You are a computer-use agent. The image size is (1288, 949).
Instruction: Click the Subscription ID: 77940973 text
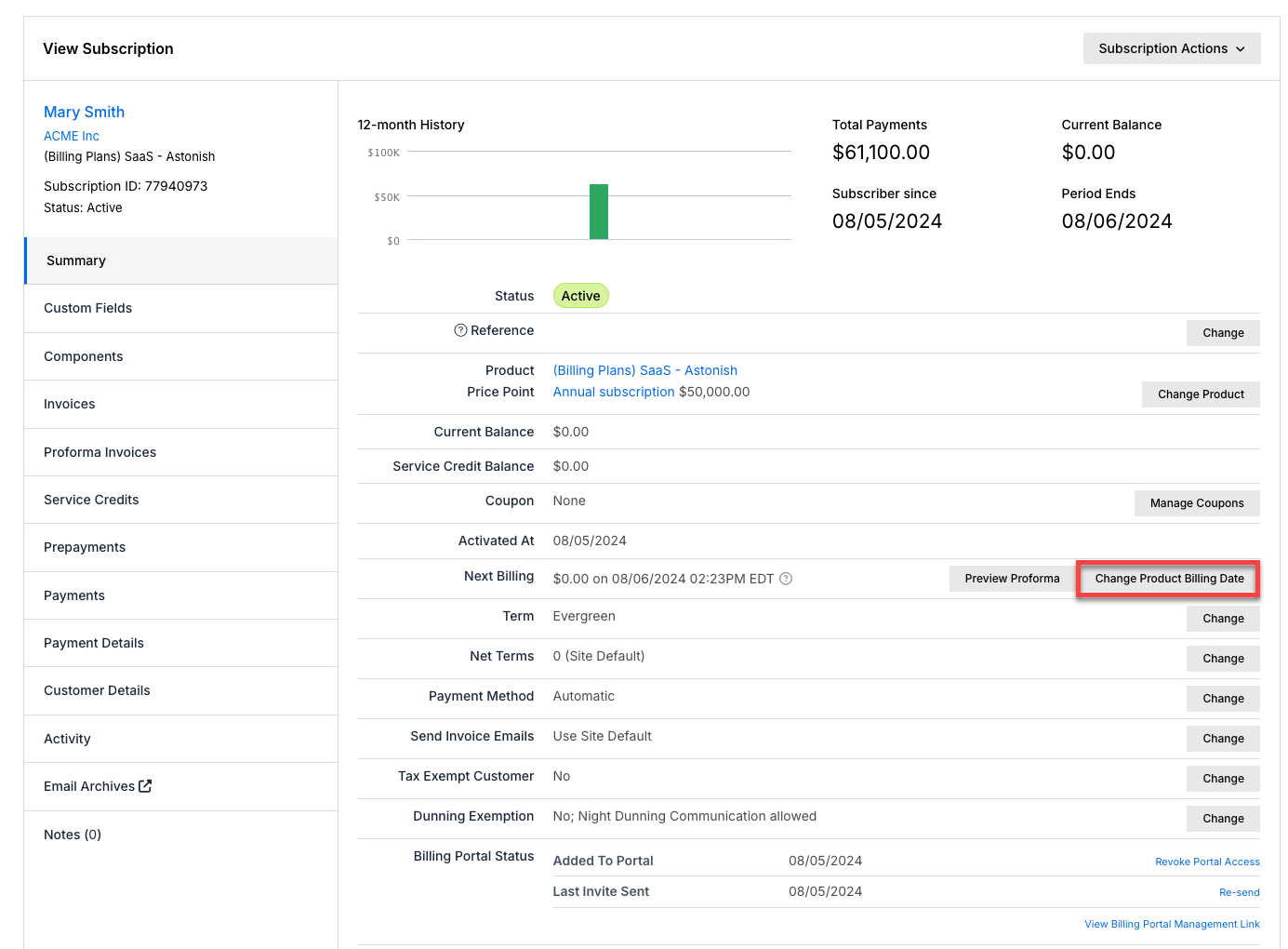coord(126,186)
